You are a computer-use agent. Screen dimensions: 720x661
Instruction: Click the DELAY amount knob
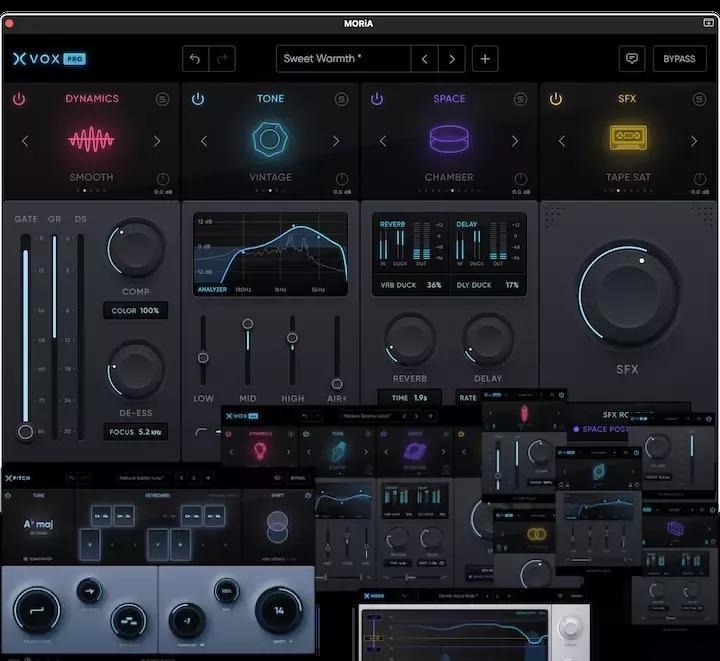(488, 340)
